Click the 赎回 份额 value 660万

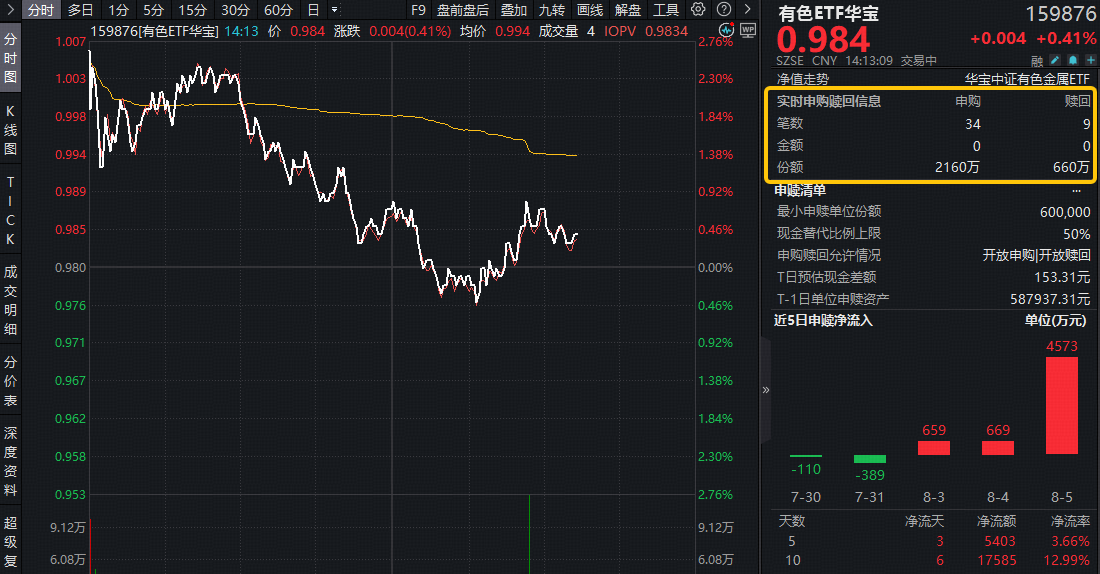point(1071,167)
